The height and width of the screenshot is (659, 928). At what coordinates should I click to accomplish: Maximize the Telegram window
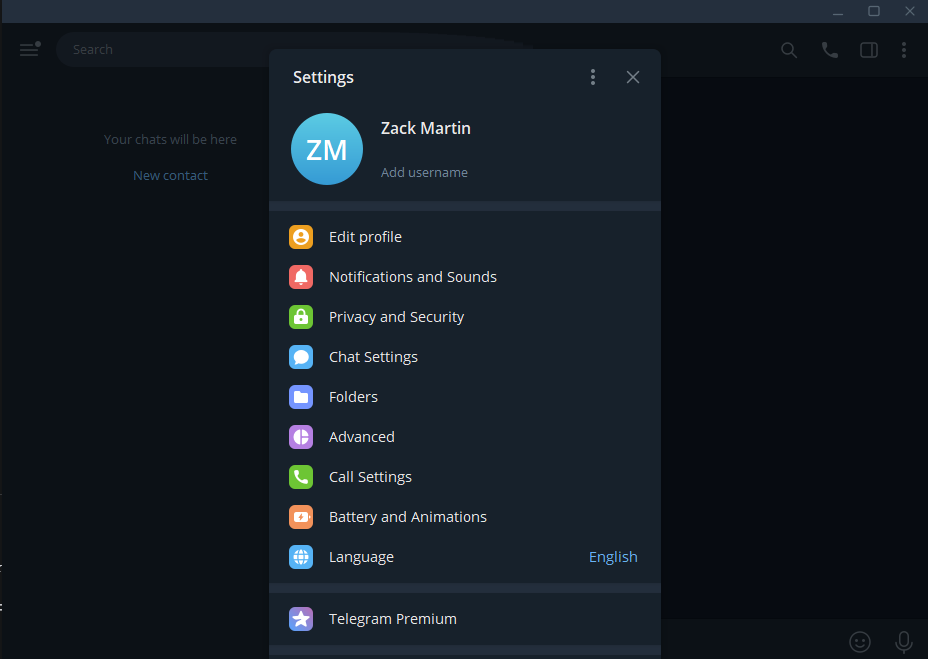pos(874,11)
